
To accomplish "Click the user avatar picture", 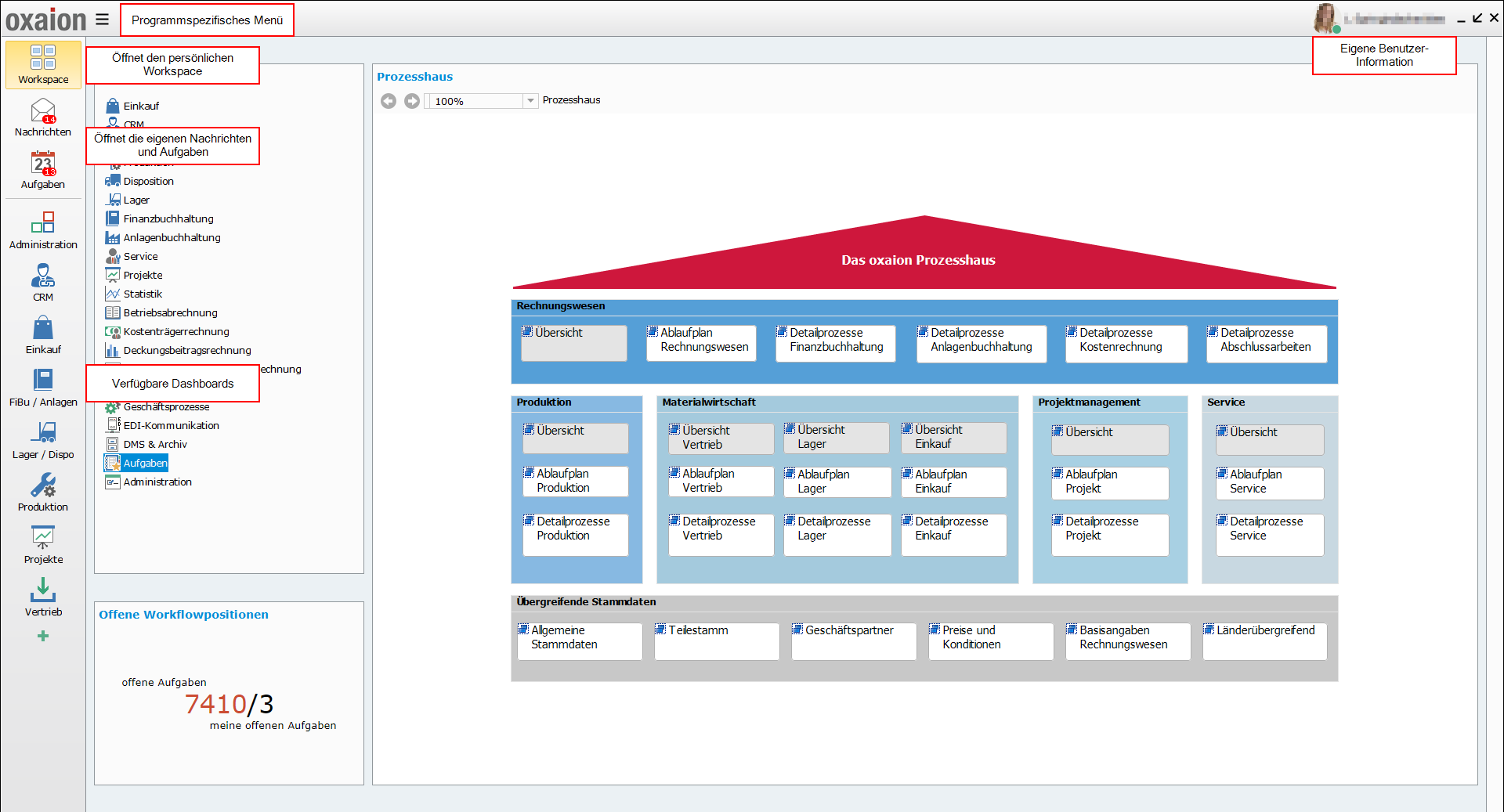I will (x=1325, y=18).
